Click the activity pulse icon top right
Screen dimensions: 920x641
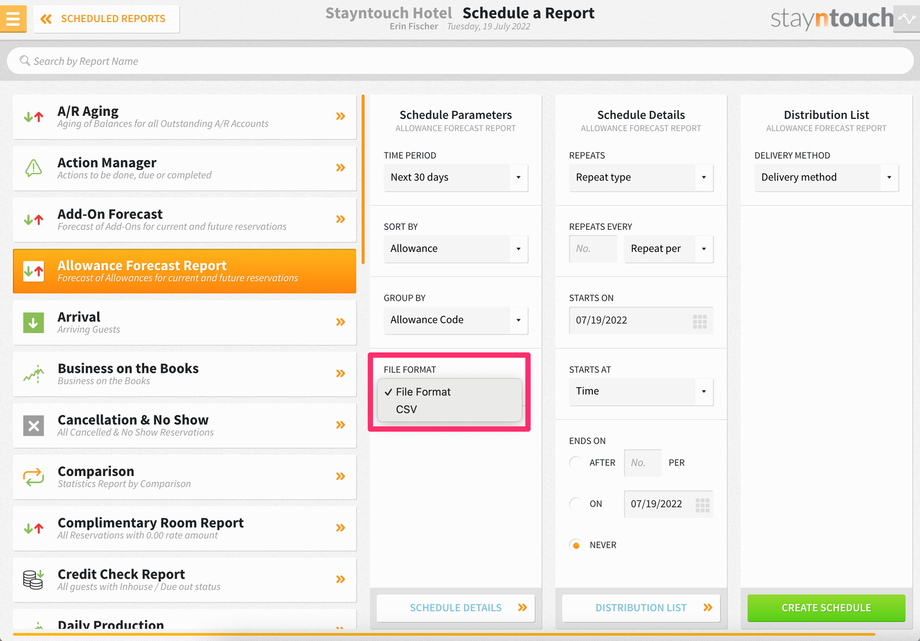907,19
